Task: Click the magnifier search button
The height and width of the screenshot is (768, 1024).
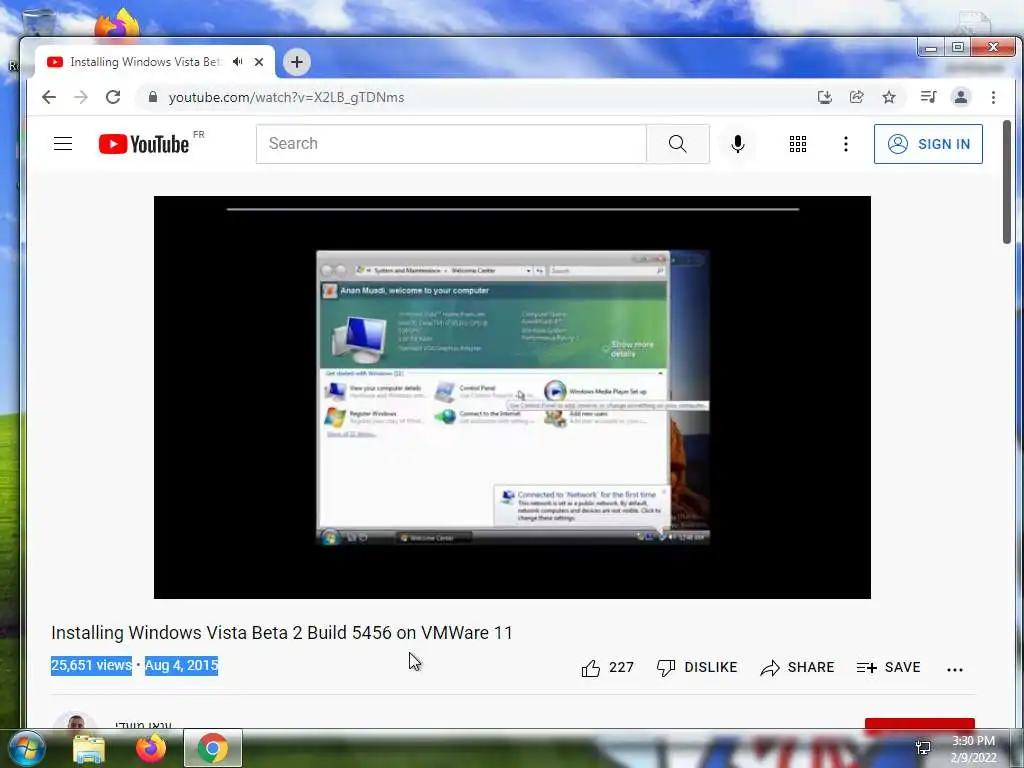Action: pyautogui.click(x=678, y=144)
